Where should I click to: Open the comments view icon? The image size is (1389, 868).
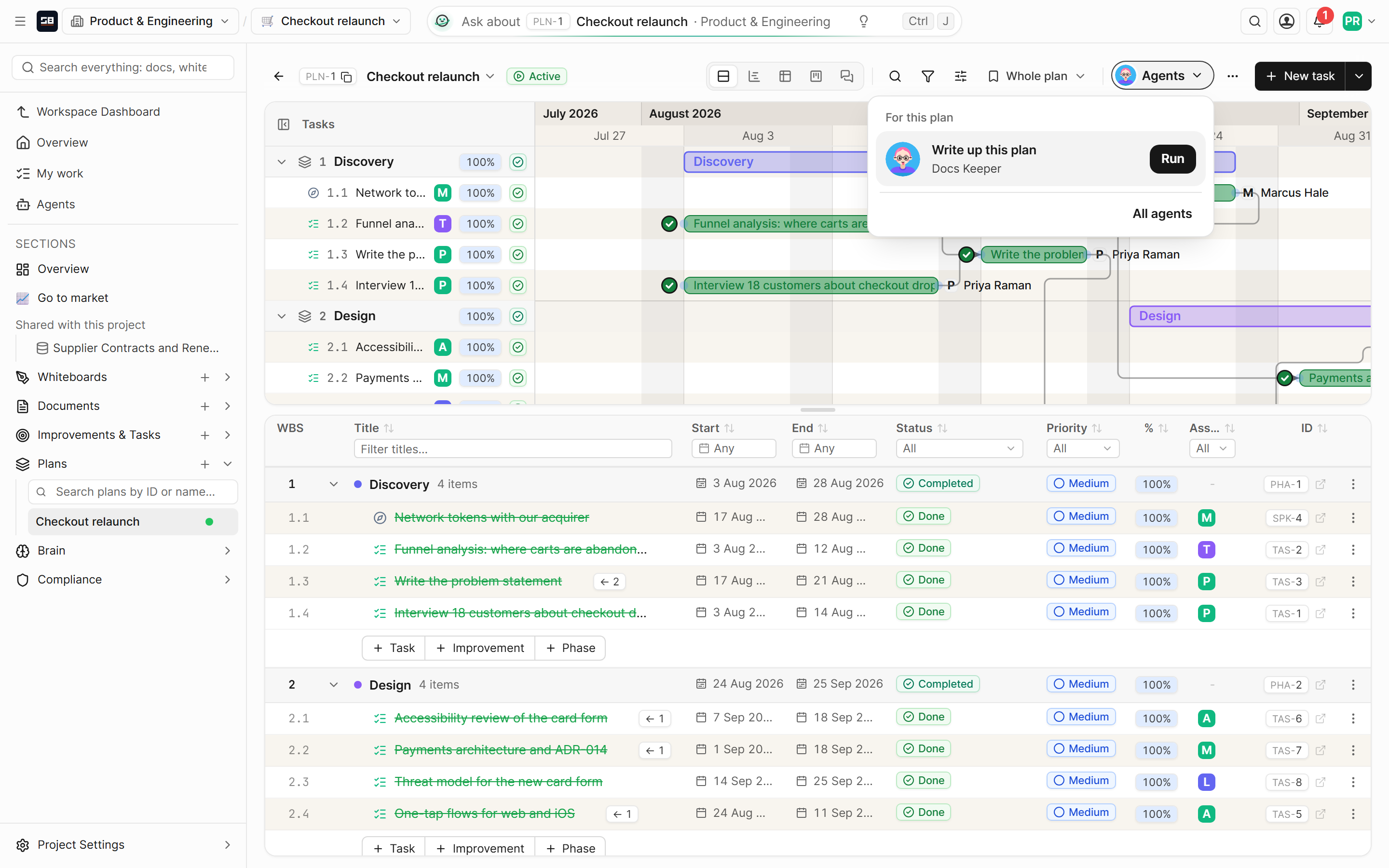coord(847,76)
